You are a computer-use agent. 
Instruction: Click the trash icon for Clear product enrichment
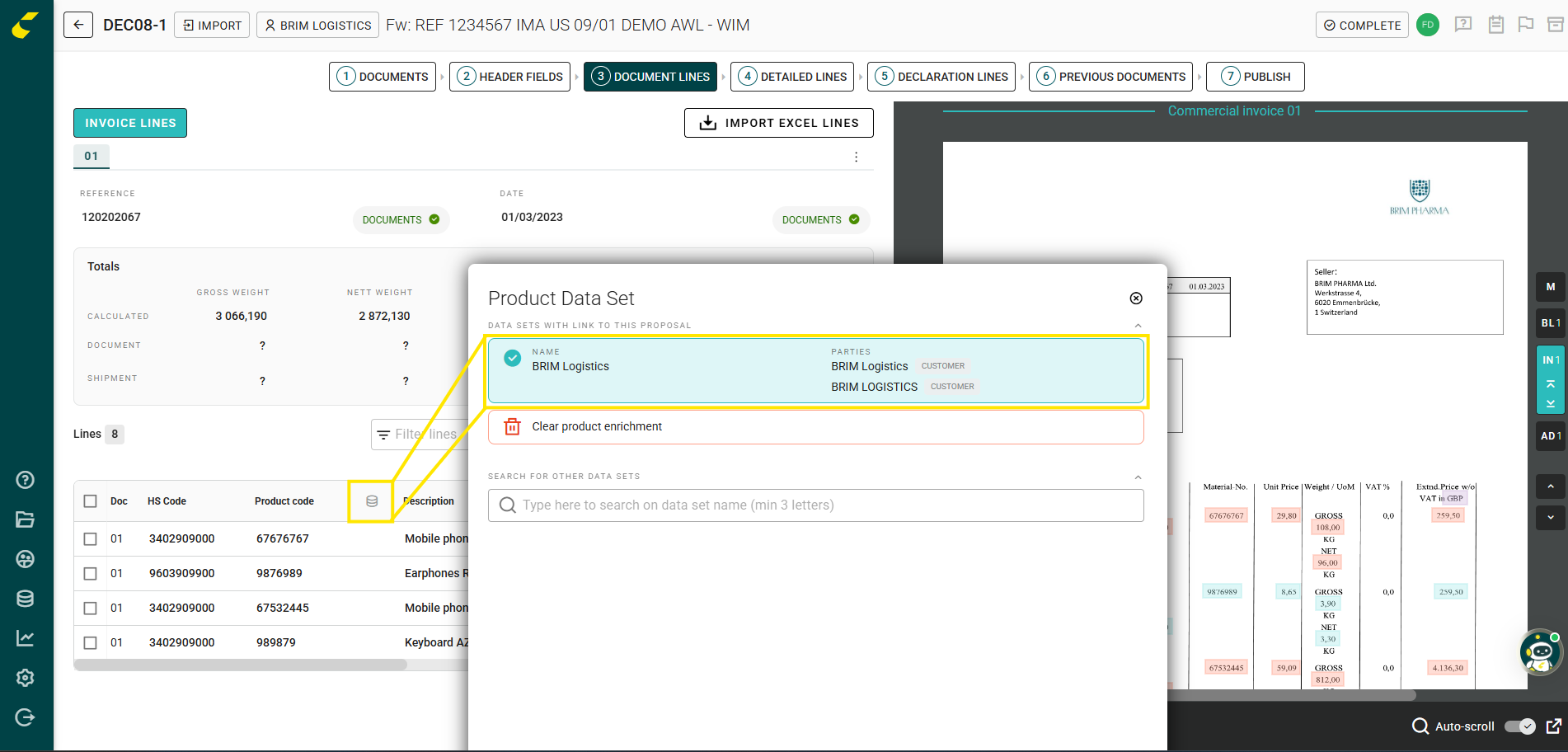pyautogui.click(x=512, y=426)
